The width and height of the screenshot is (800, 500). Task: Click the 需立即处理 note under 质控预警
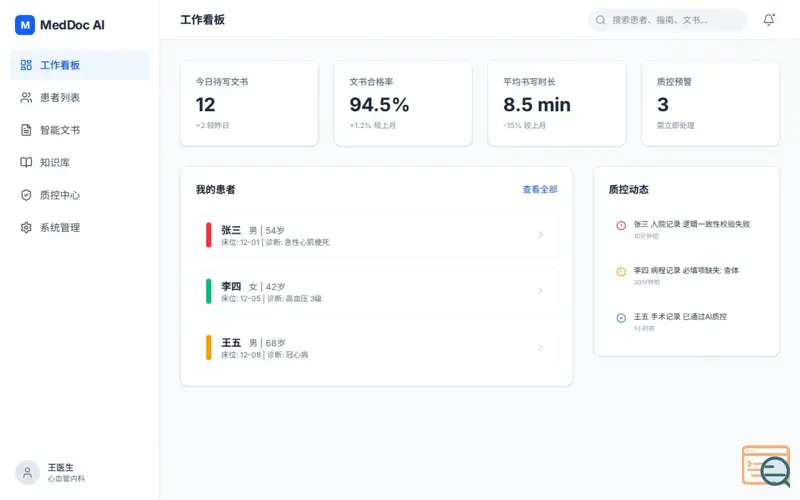(x=676, y=126)
